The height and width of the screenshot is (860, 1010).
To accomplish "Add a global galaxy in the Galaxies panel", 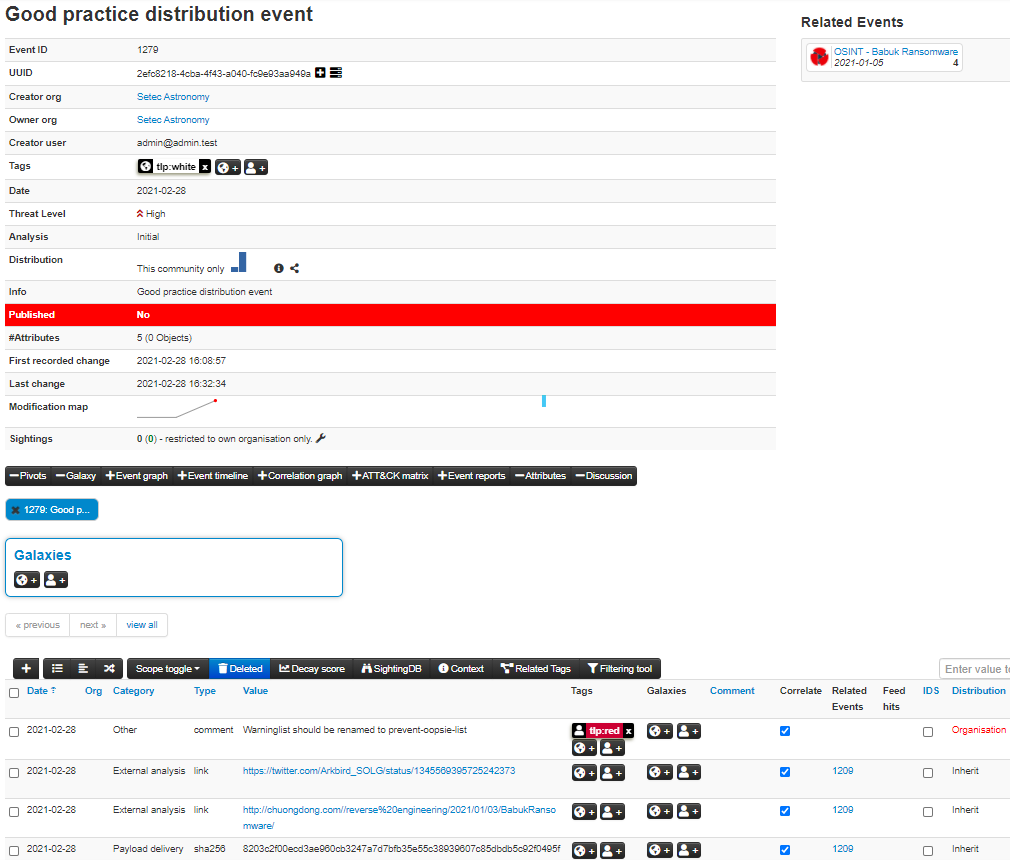I will point(27,580).
